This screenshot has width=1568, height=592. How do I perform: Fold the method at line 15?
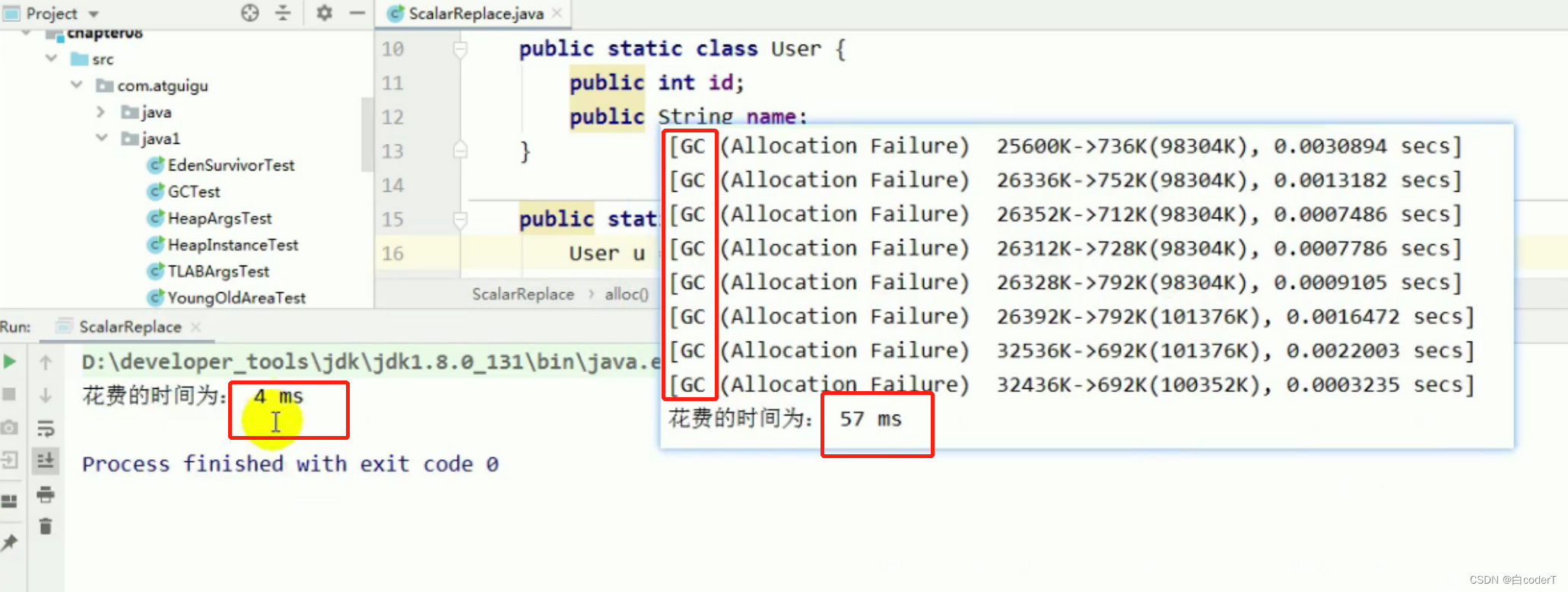pos(460,220)
